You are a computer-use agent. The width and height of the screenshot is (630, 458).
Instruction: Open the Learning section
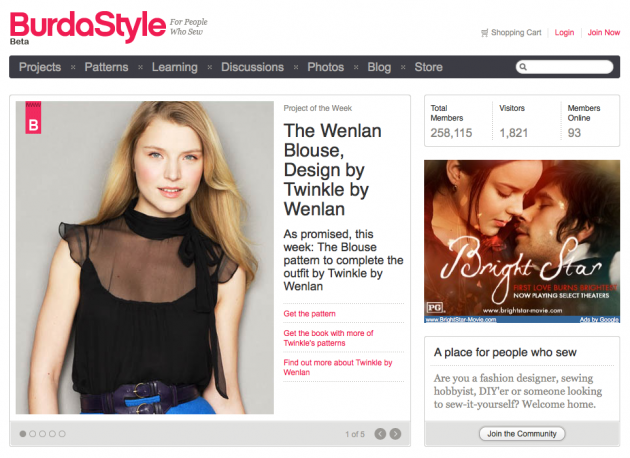pos(175,67)
